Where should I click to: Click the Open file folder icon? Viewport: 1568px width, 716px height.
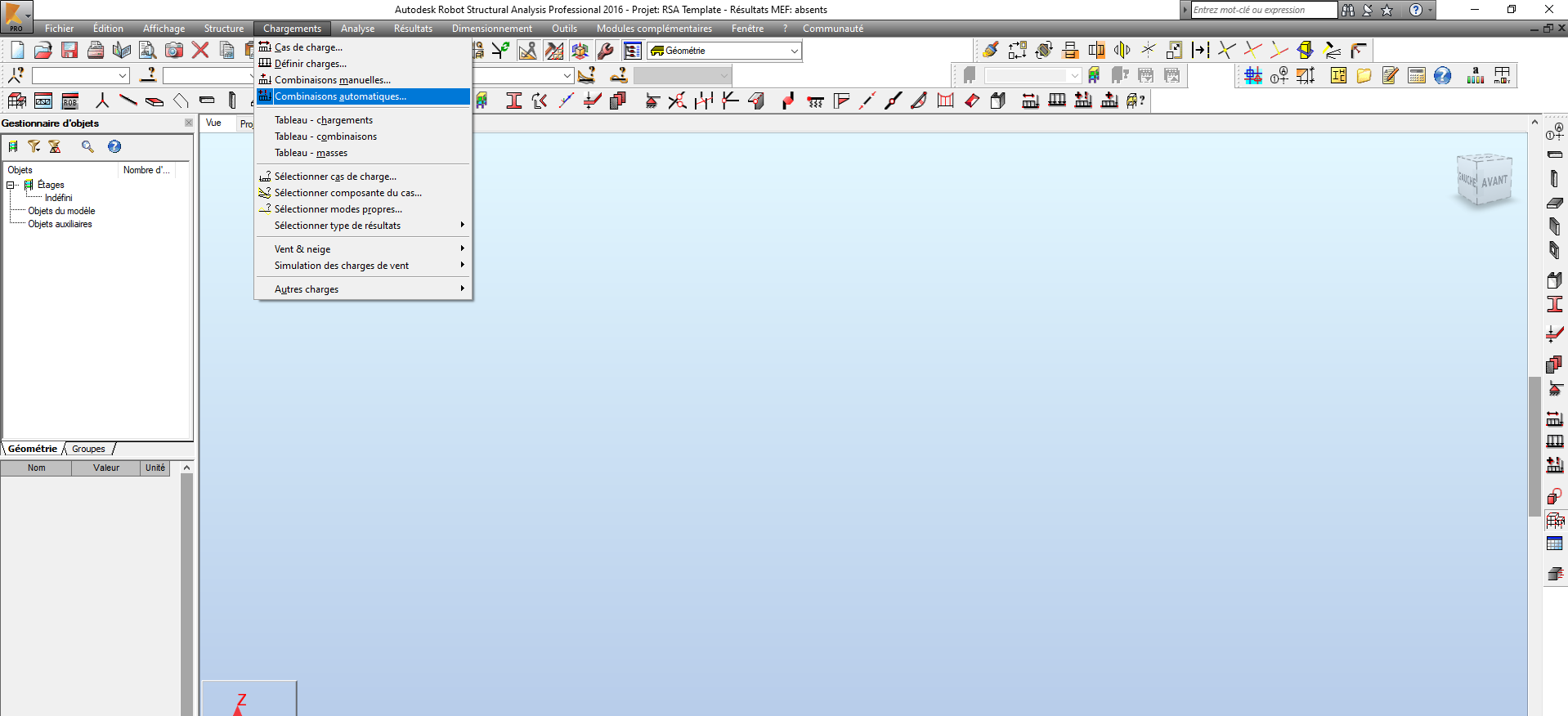(43, 51)
